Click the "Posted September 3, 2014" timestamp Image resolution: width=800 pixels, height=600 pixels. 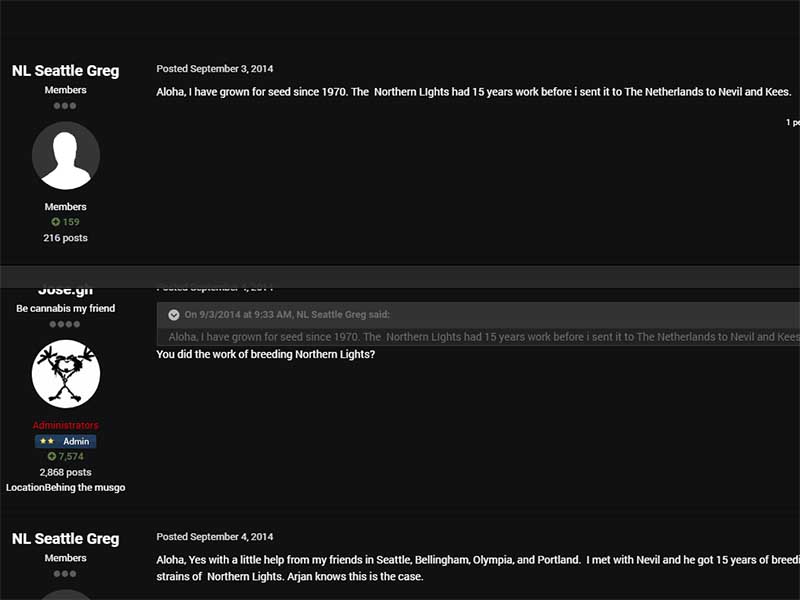(x=215, y=69)
